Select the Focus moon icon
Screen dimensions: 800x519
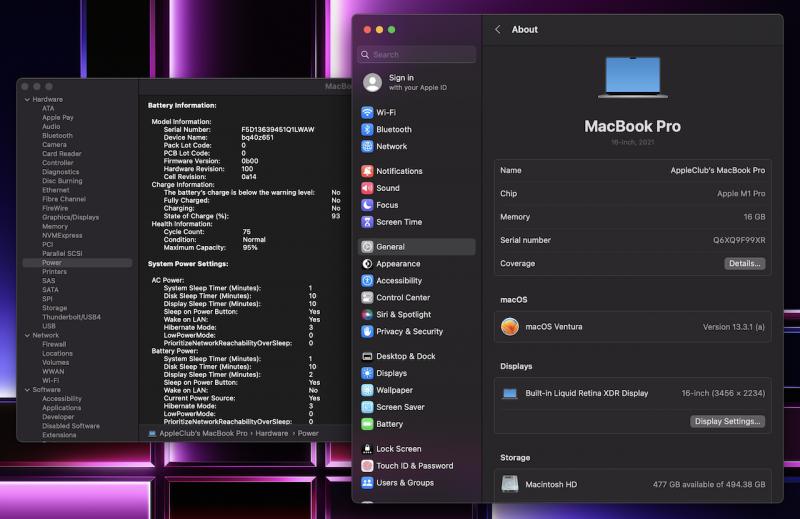click(367, 205)
